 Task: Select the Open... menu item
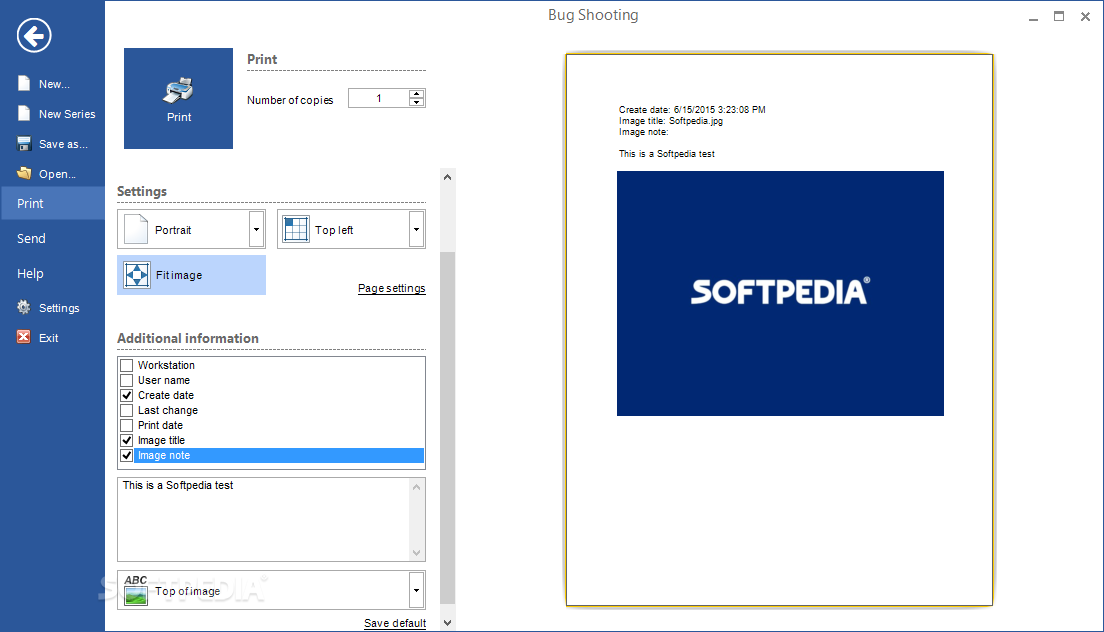pos(57,174)
